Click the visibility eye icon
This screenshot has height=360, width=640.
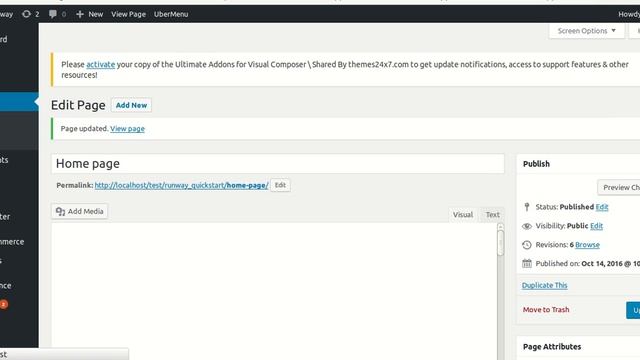(527, 226)
